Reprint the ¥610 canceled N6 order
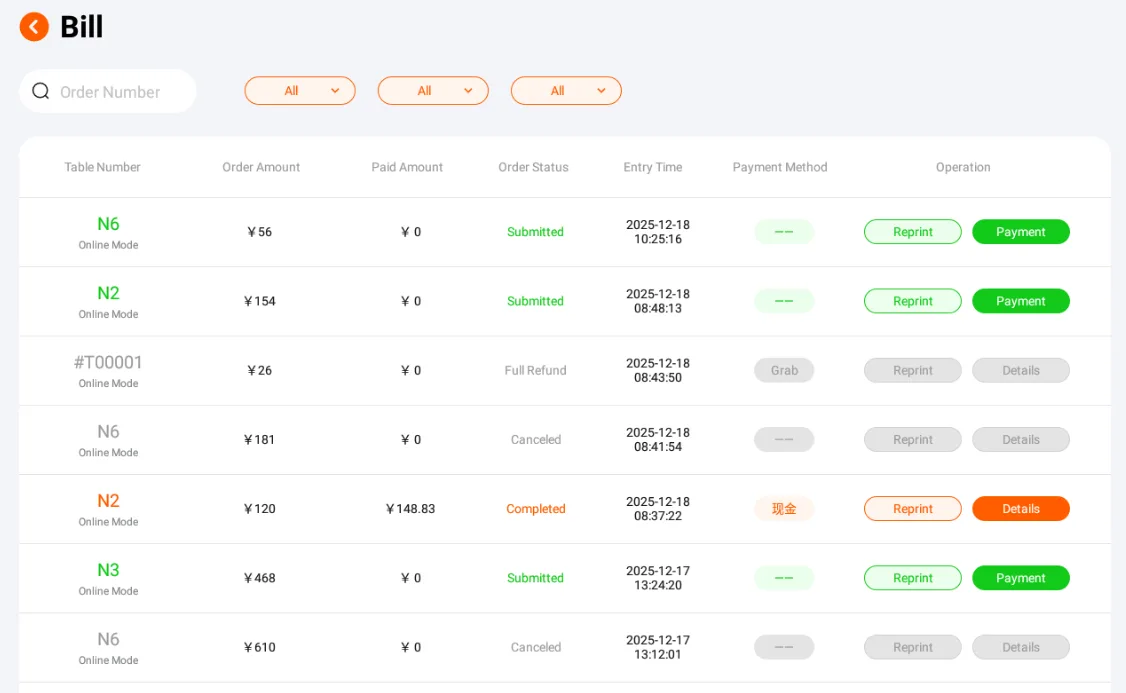The height and width of the screenshot is (693, 1126). [913, 647]
